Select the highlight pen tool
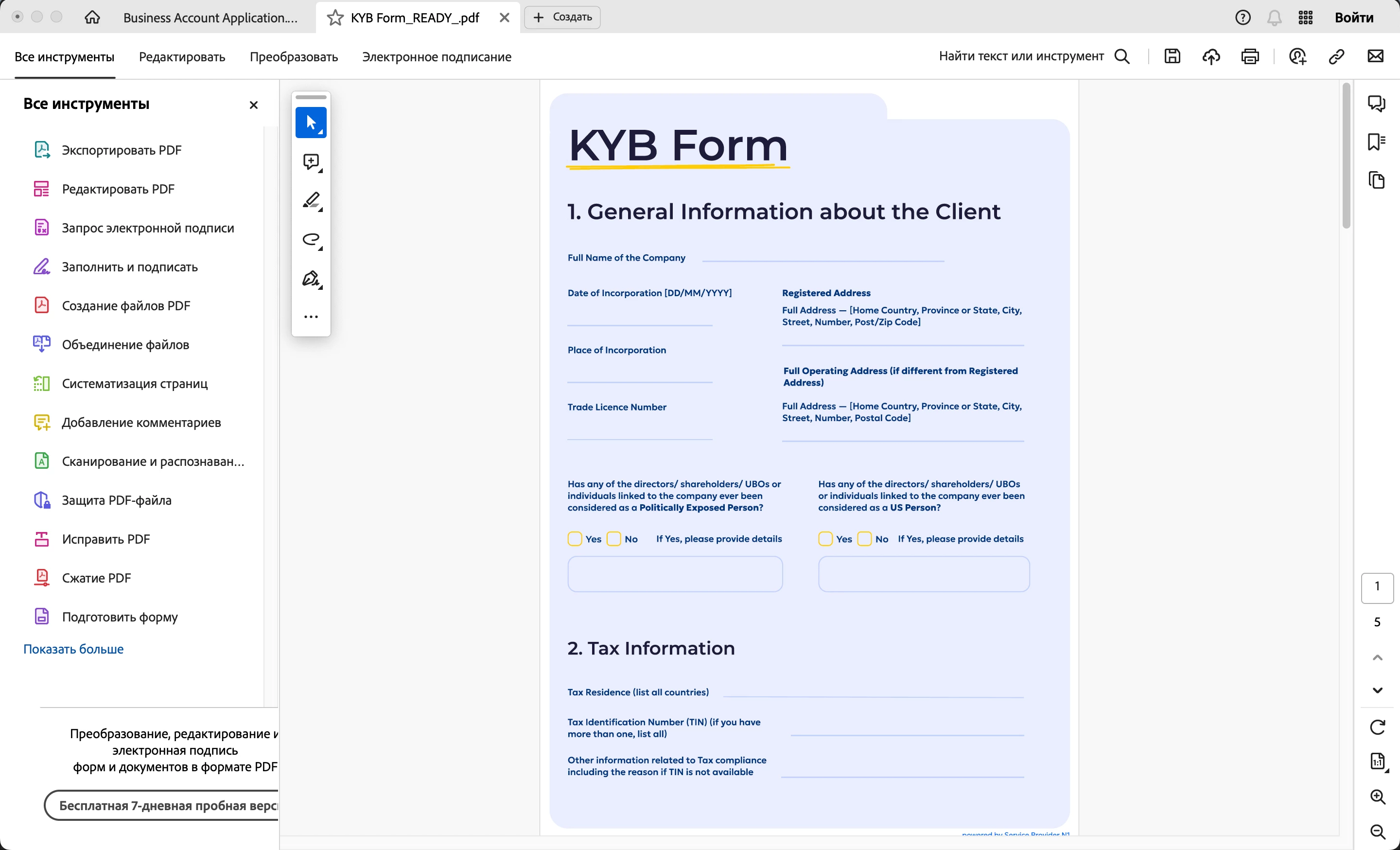This screenshot has height=850, width=1400. tap(311, 200)
